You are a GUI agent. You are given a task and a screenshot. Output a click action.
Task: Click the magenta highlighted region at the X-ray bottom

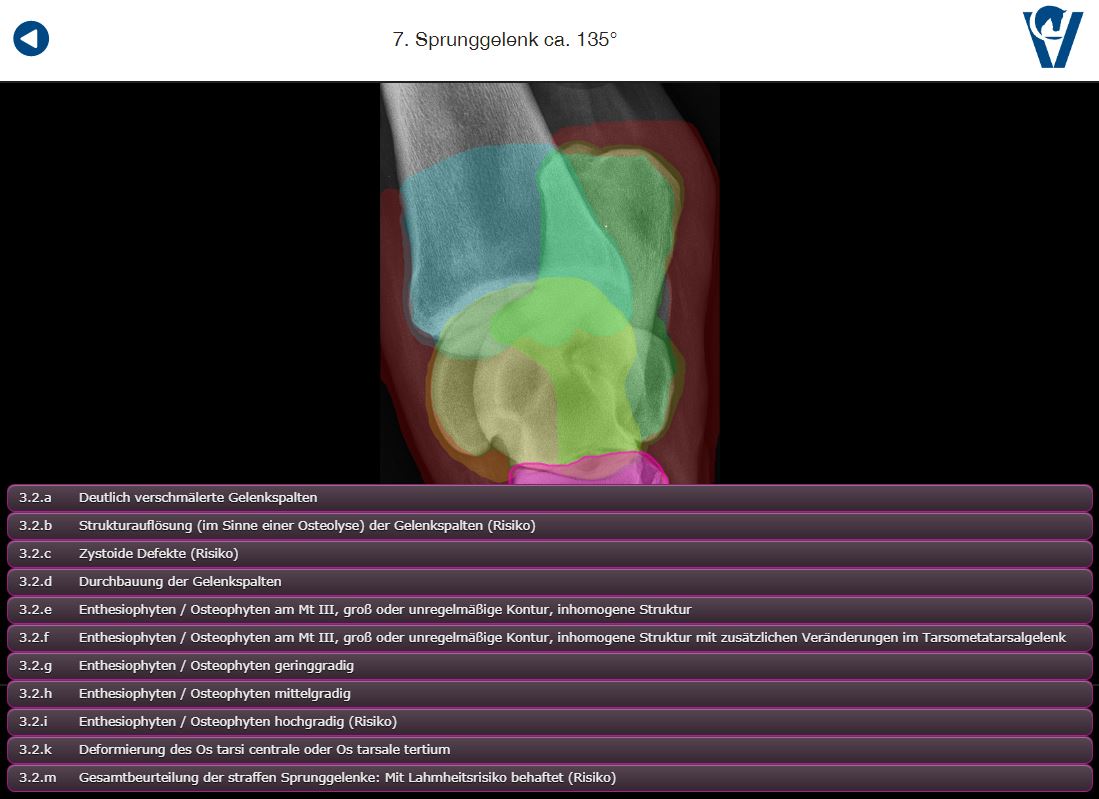tap(580, 469)
